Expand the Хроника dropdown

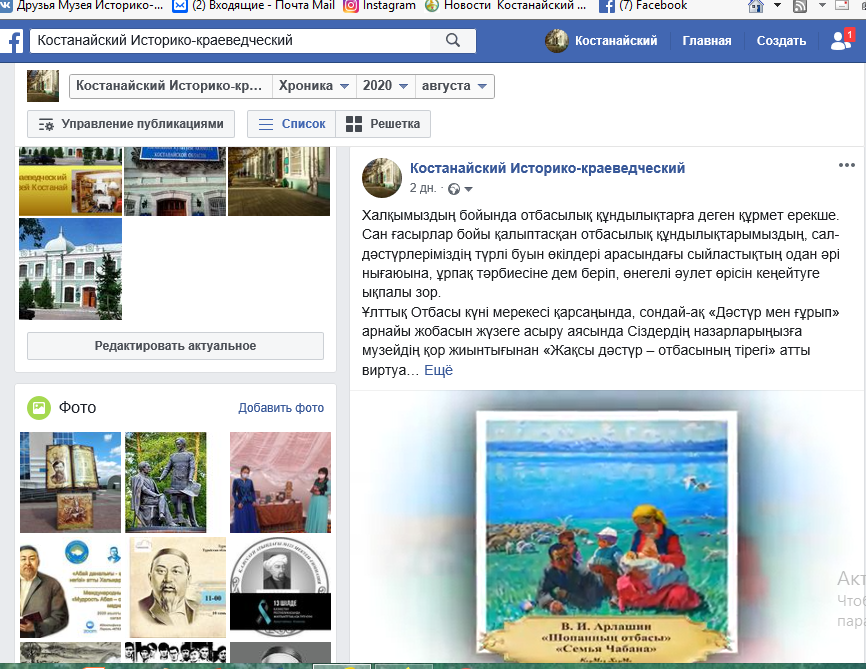[314, 86]
